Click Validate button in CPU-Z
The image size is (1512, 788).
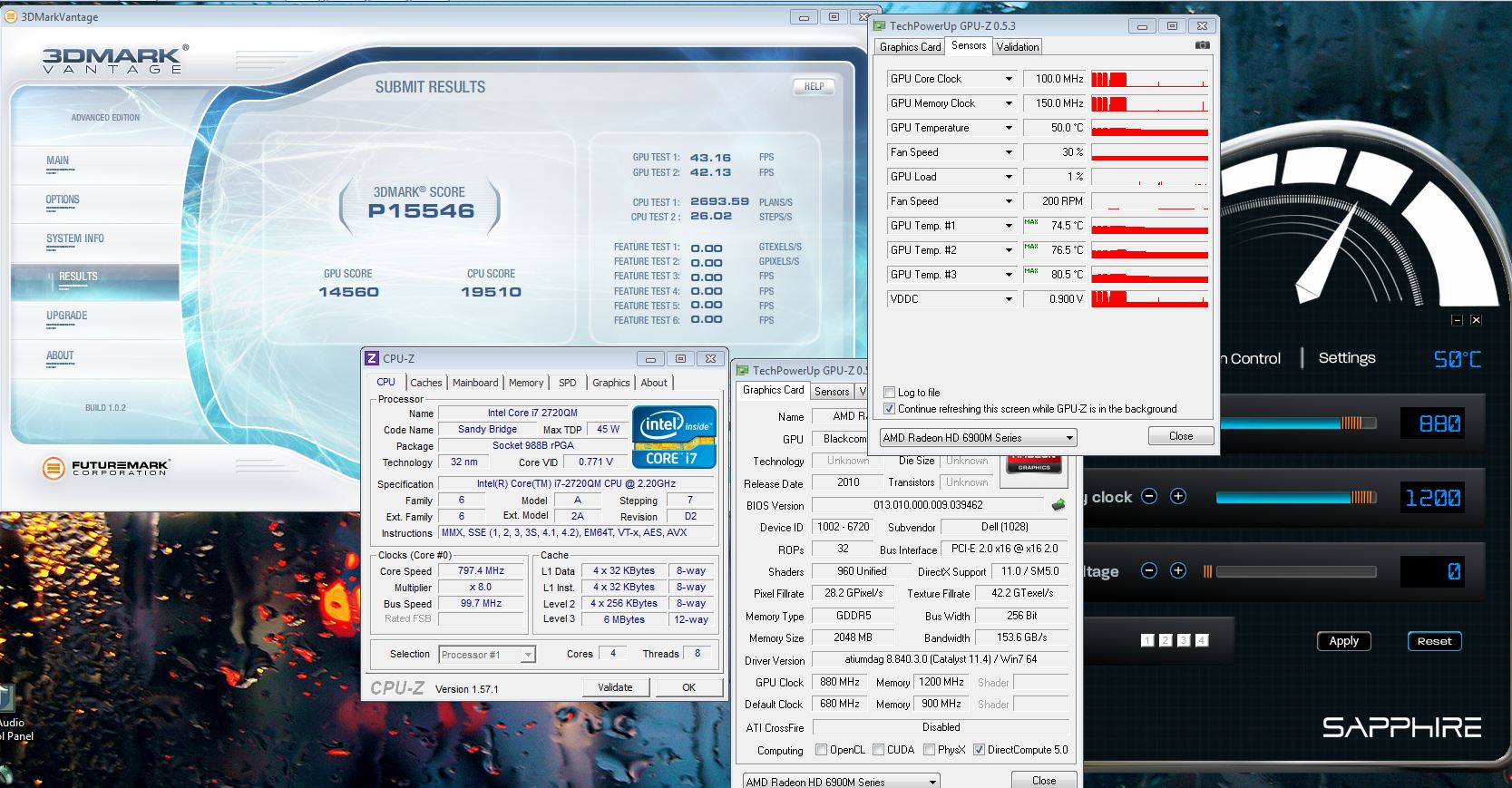[x=615, y=687]
